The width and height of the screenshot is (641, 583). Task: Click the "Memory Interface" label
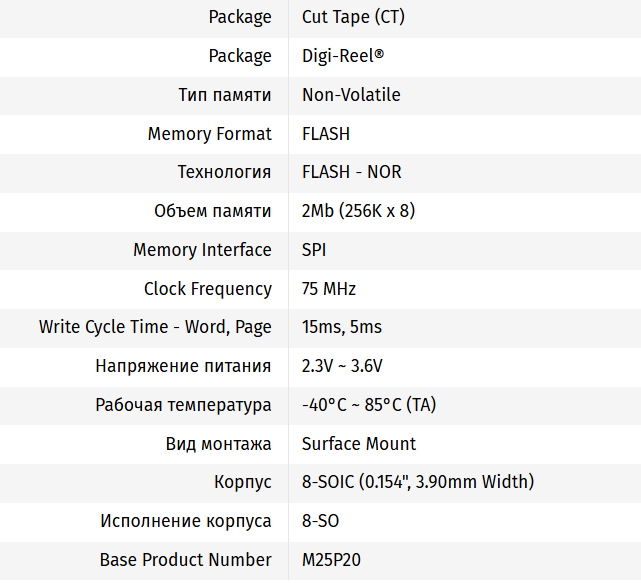click(x=202, y=250)
